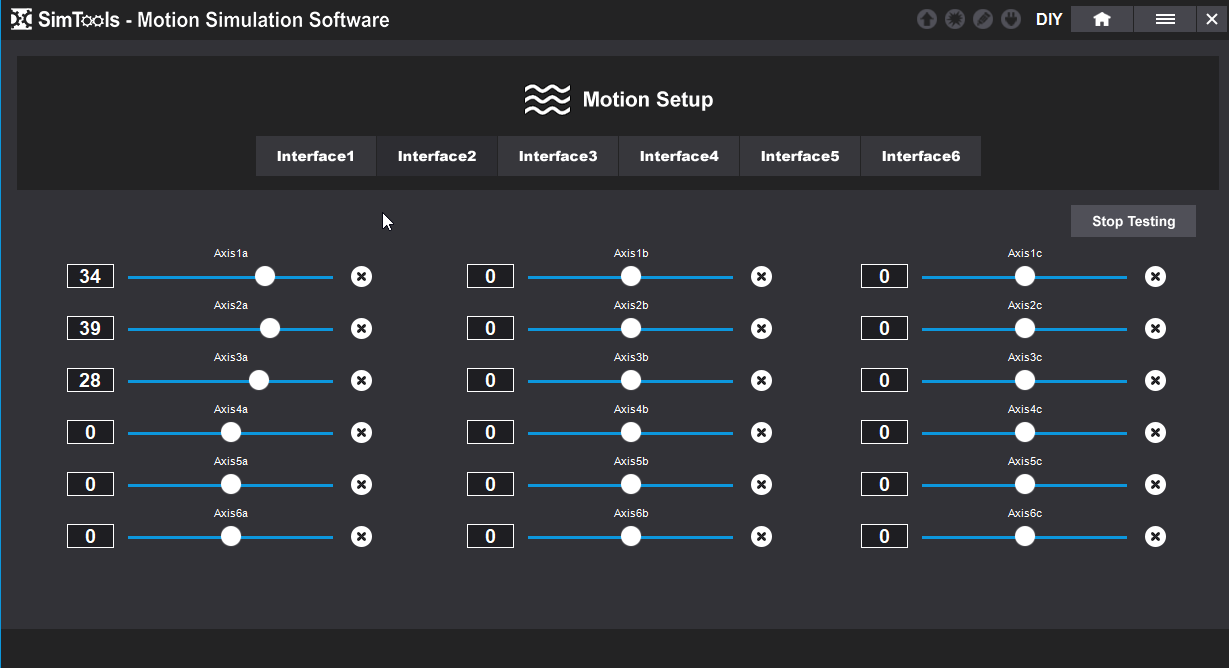Switch to the Interface2 tab

(x=437, y=156)
